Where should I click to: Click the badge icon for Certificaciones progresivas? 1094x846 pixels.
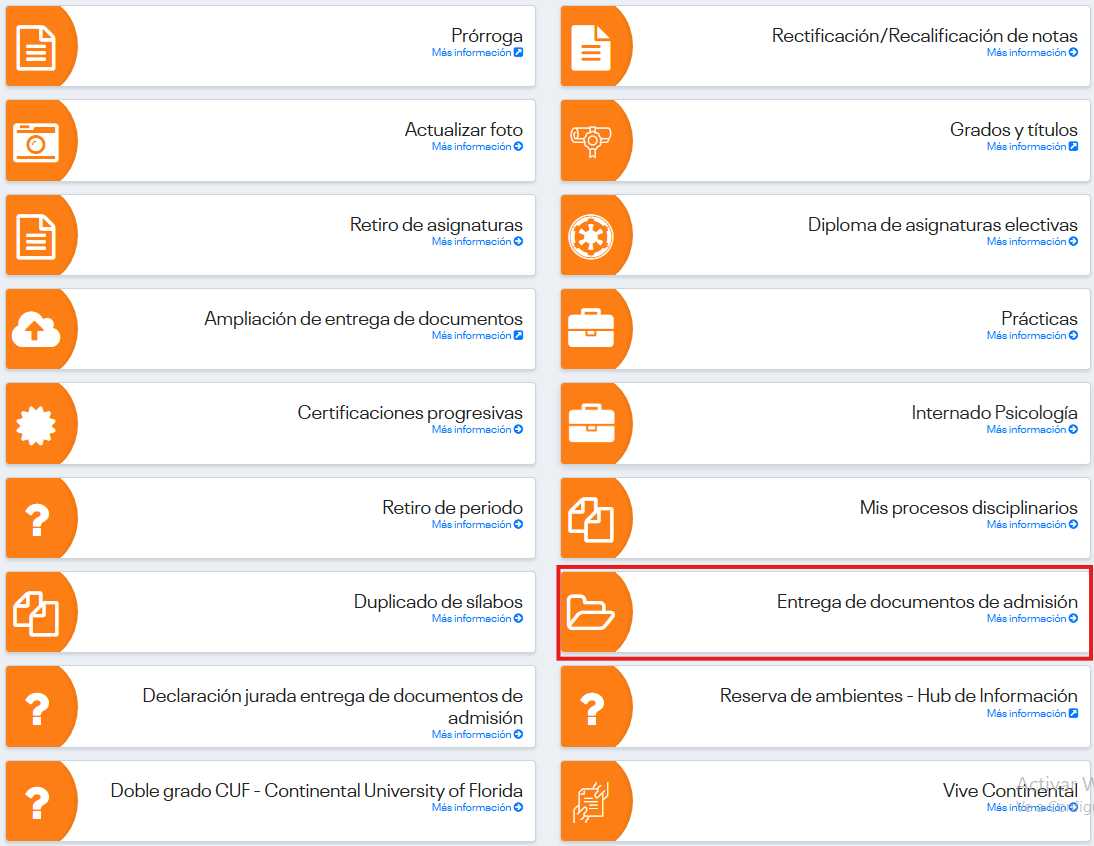pos(37,424)
